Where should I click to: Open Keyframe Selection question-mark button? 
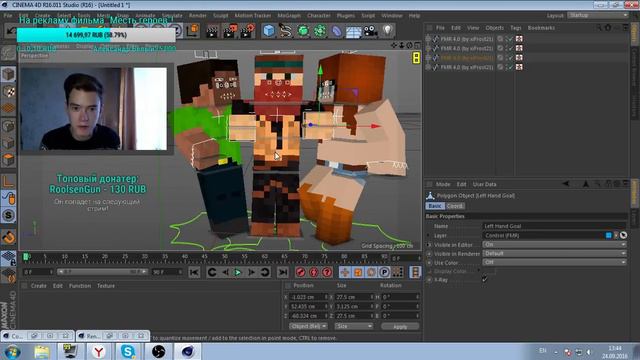[327, 272]
